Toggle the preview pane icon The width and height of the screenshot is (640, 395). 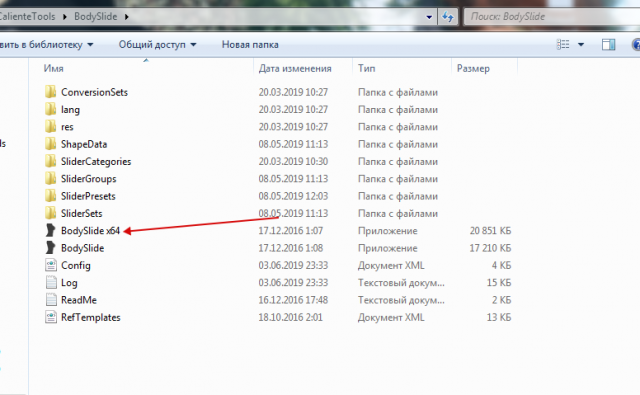(608, 44)
